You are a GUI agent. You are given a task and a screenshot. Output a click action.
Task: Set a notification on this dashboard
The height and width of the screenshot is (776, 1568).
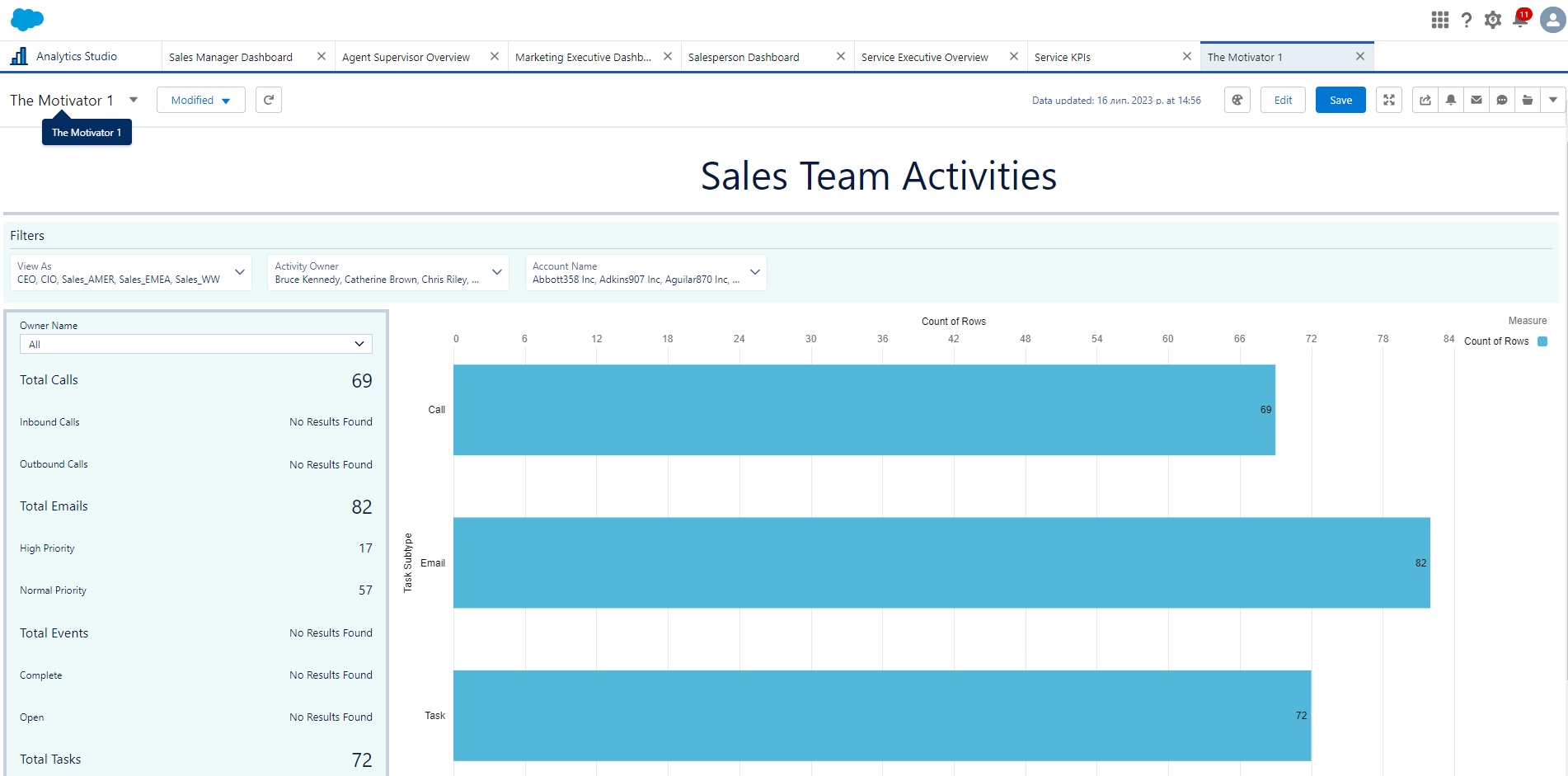pyautogui.click(x=1450, y=99)
